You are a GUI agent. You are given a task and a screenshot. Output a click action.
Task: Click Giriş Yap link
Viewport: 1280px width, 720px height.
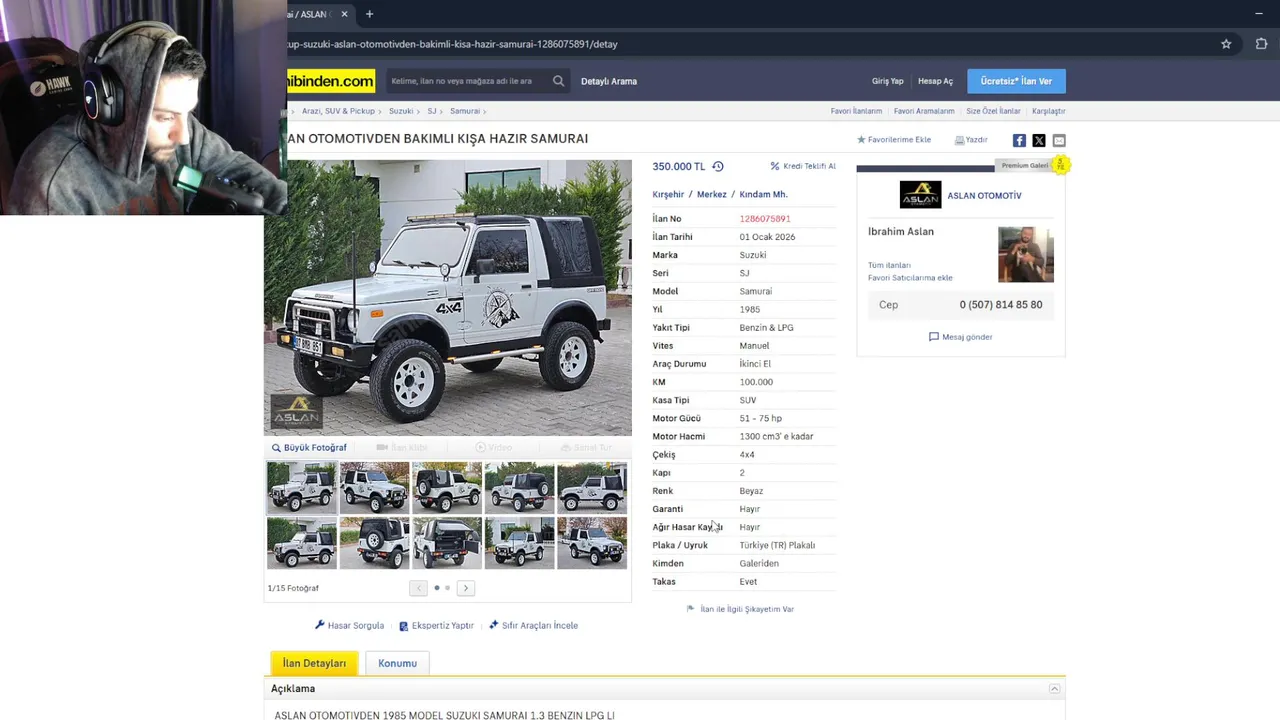click(887, 81)
